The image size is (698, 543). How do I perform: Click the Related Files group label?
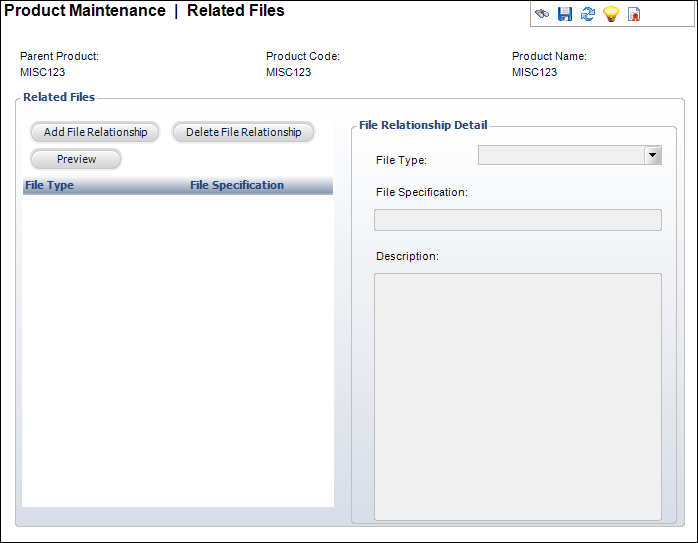click(59, 97)
